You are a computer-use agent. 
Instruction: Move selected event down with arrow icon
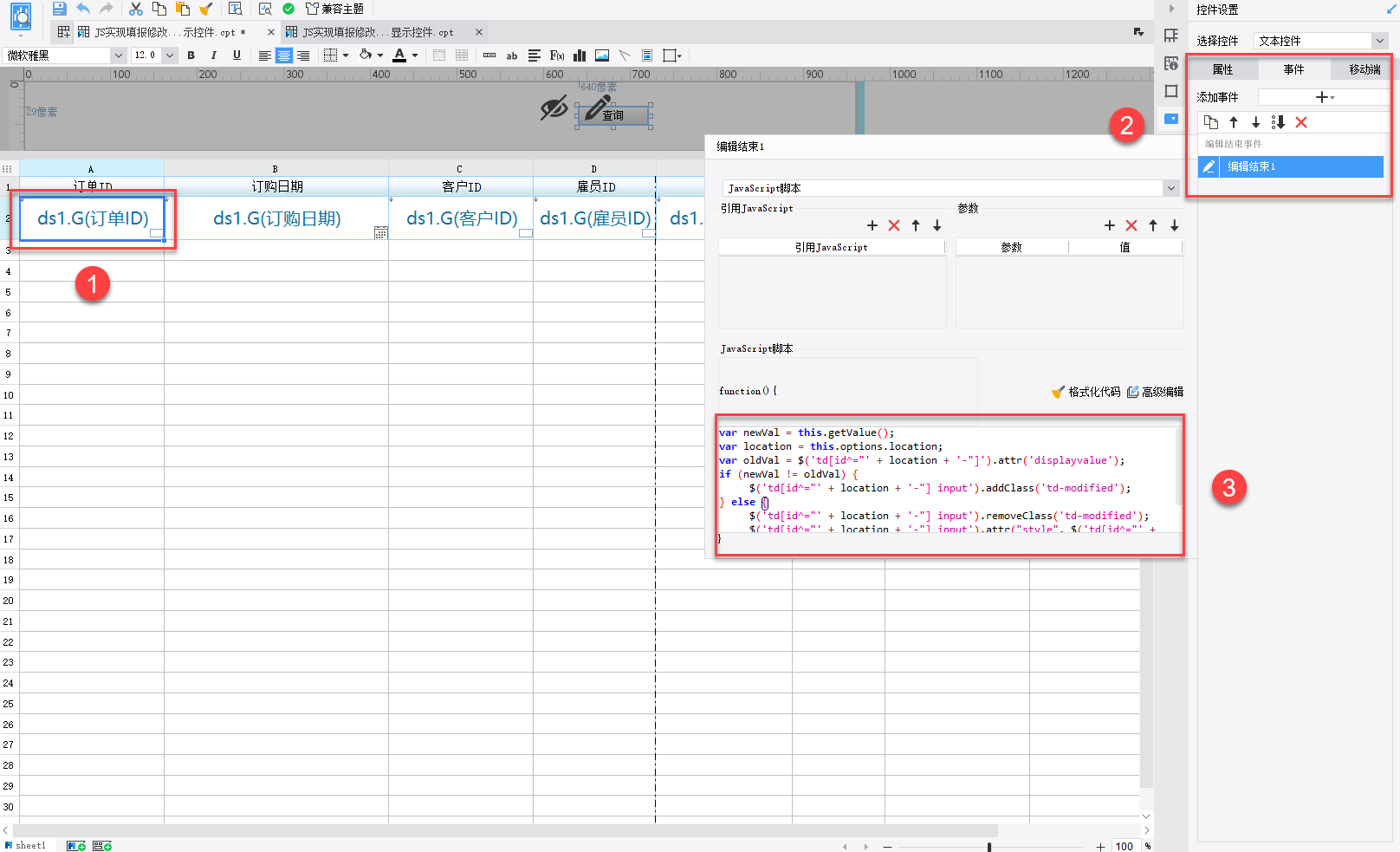(x=1255, y=122)
